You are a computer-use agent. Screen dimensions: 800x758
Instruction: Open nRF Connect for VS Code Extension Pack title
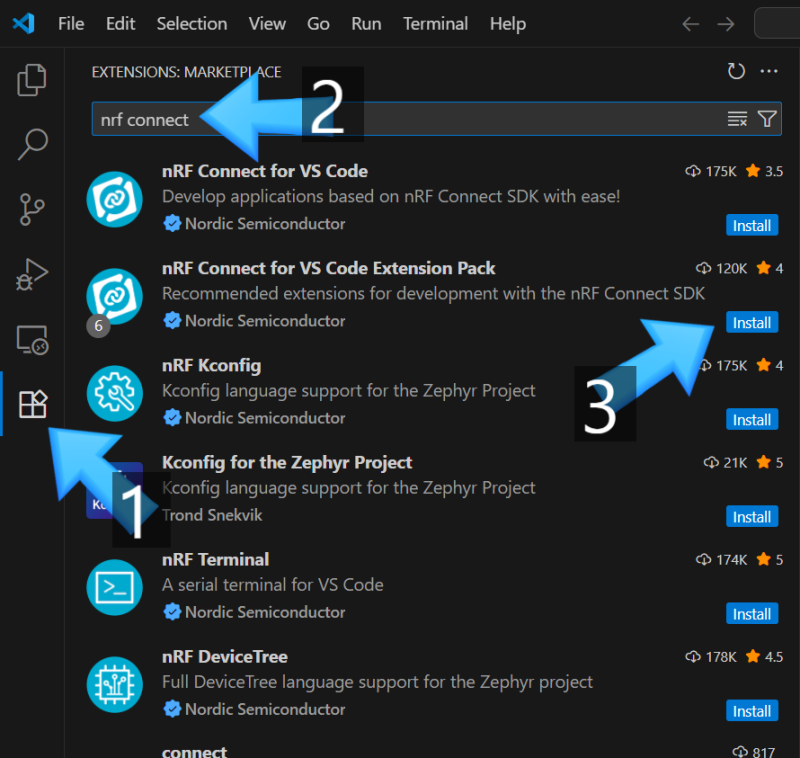[329, 268]
